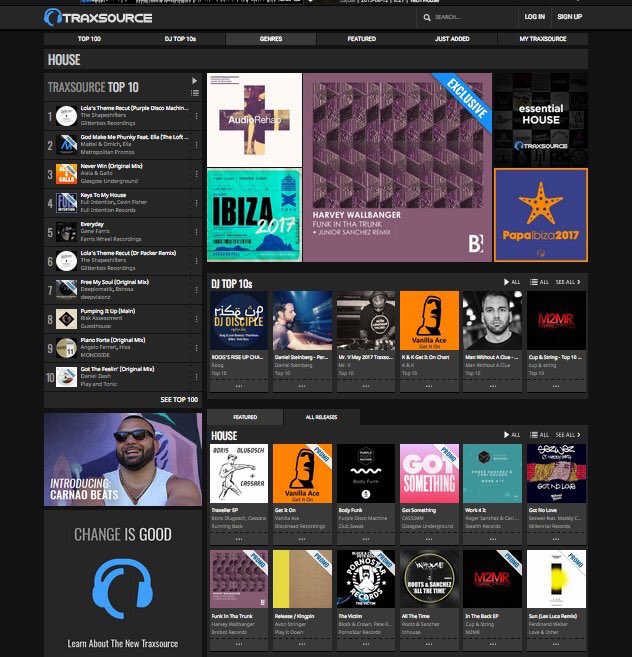Screen dimensions: 632x657
Task: Play all in DJ Top 10s section
Action: (512, 282)
